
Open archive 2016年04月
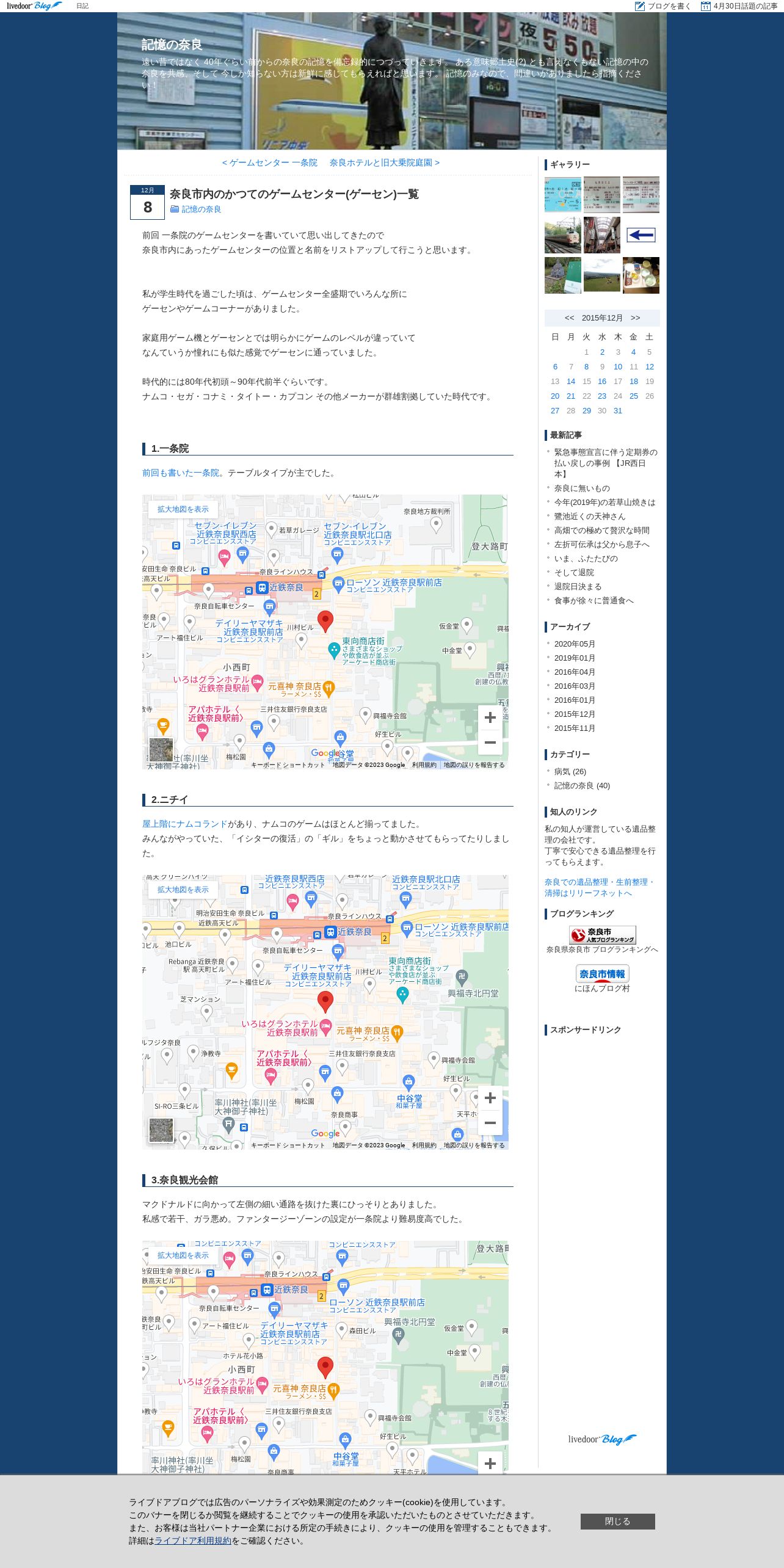pos(575,672)
